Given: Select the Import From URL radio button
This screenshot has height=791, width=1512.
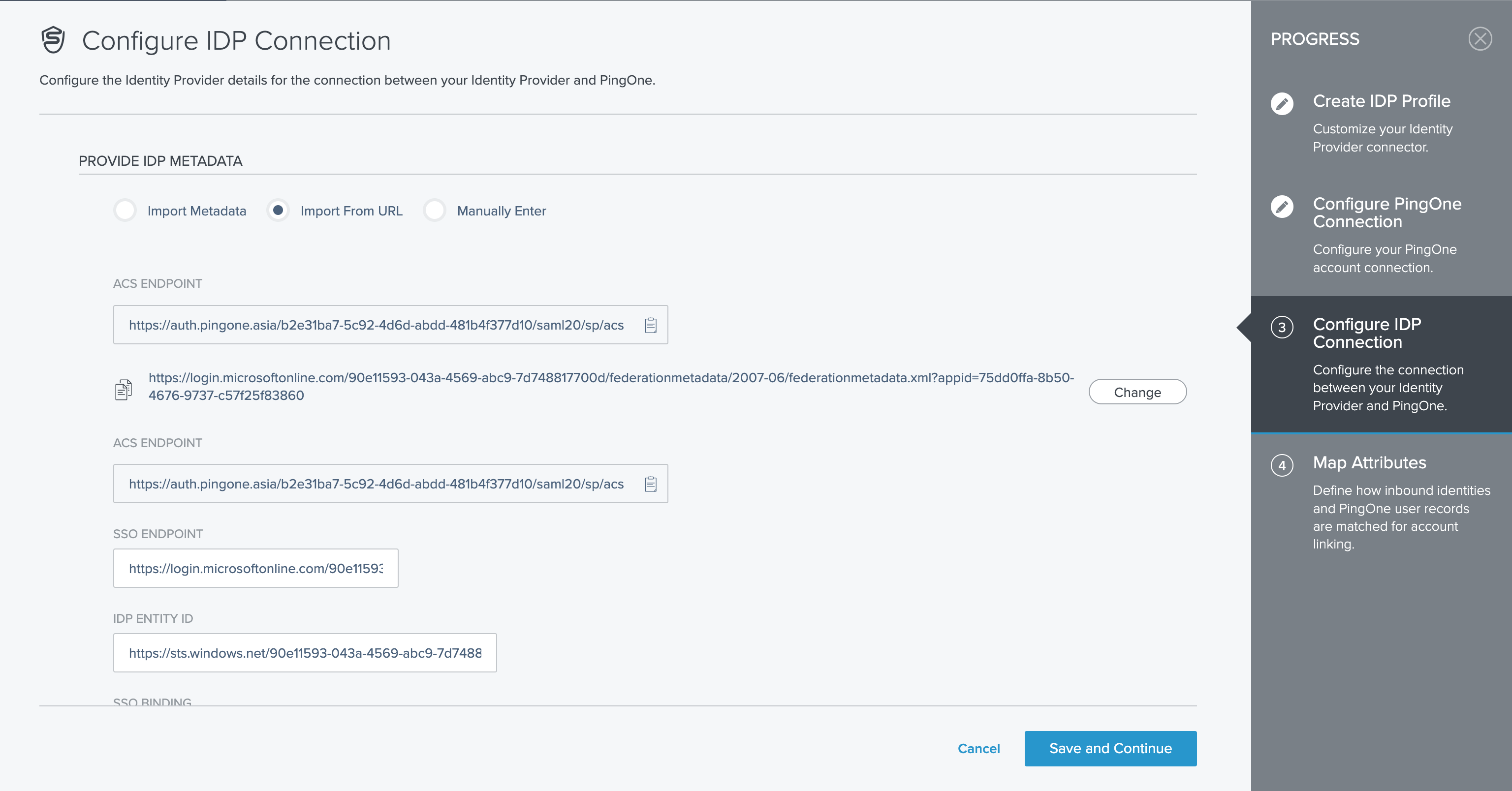Looking at the screenshot, I should pyautogui.click(x=278, y=210).
